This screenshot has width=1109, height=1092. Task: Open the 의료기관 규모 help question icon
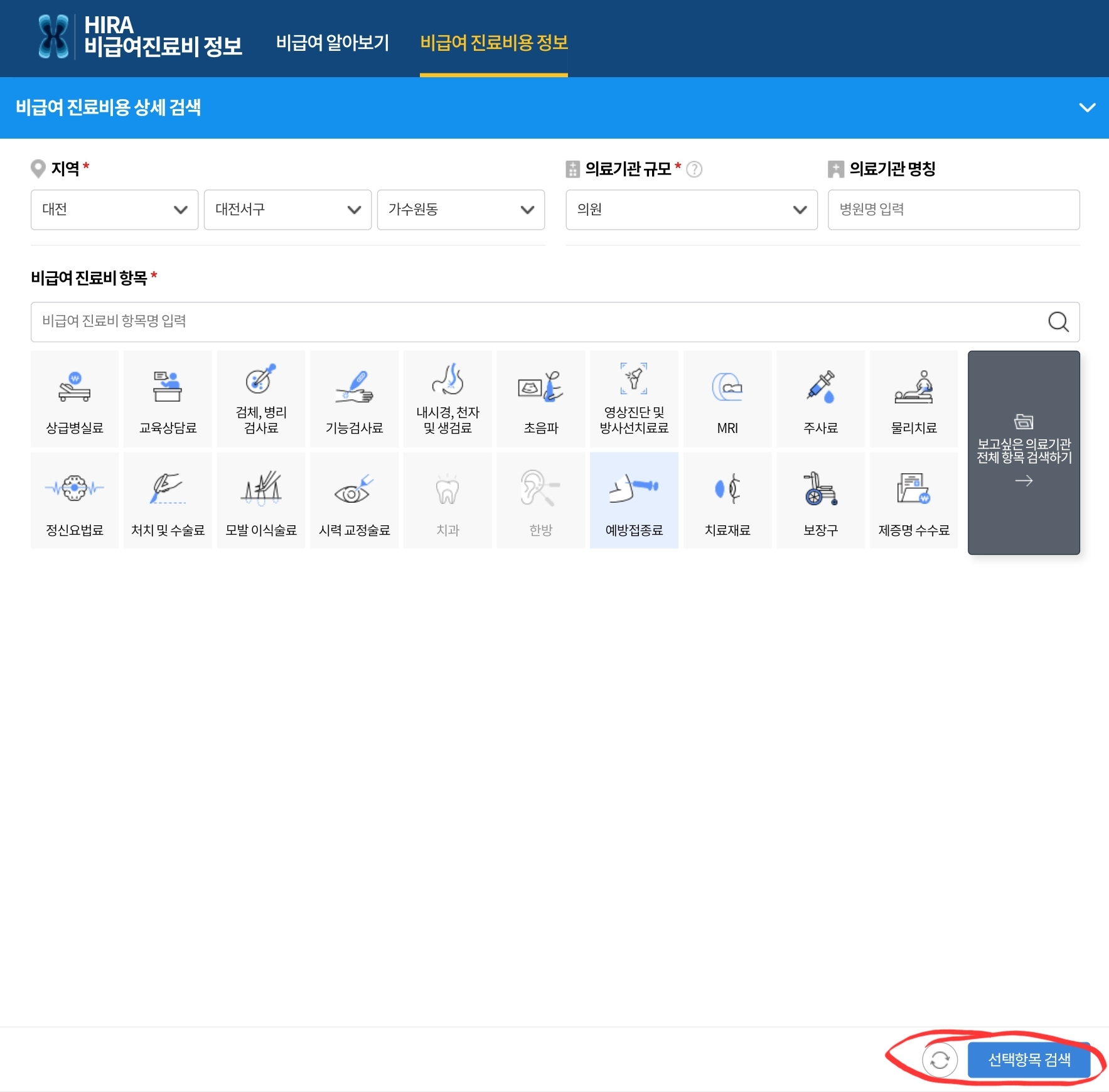coord(694,169)
